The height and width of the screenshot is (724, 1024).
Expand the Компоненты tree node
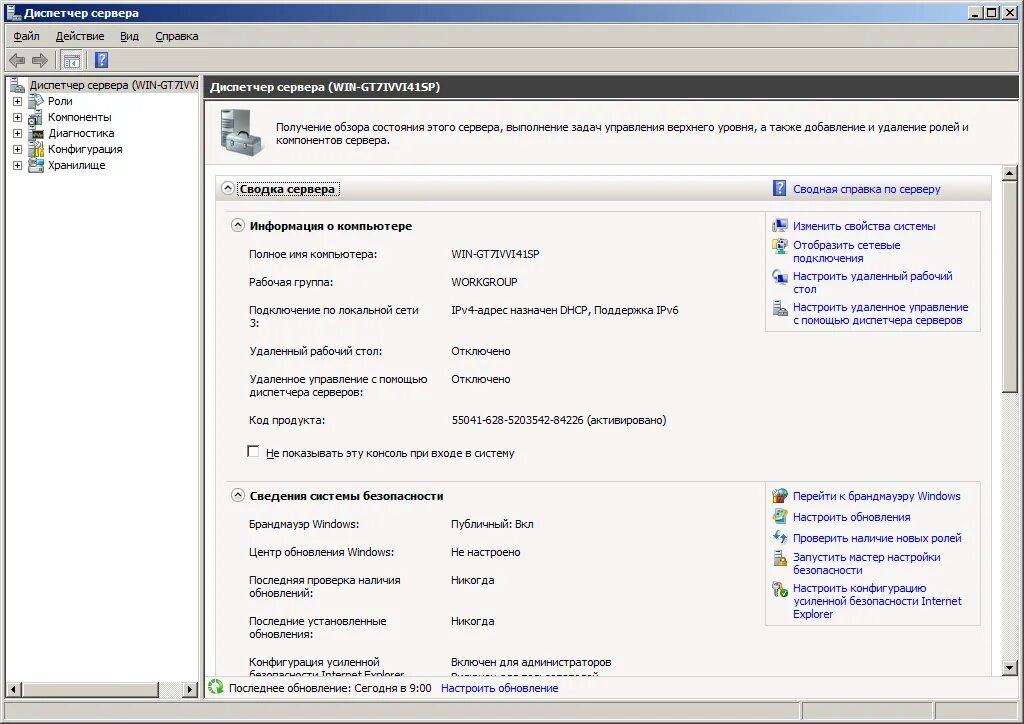[18, 118]
